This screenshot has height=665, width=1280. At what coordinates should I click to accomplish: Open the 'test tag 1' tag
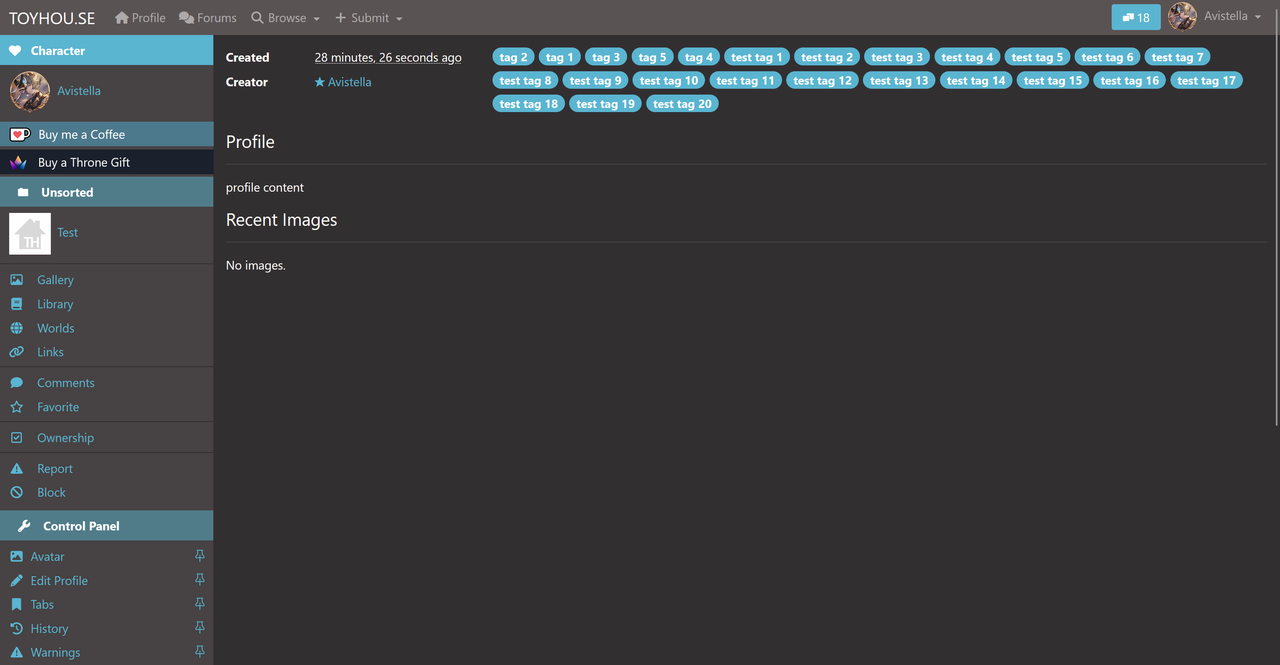point(757,57)
